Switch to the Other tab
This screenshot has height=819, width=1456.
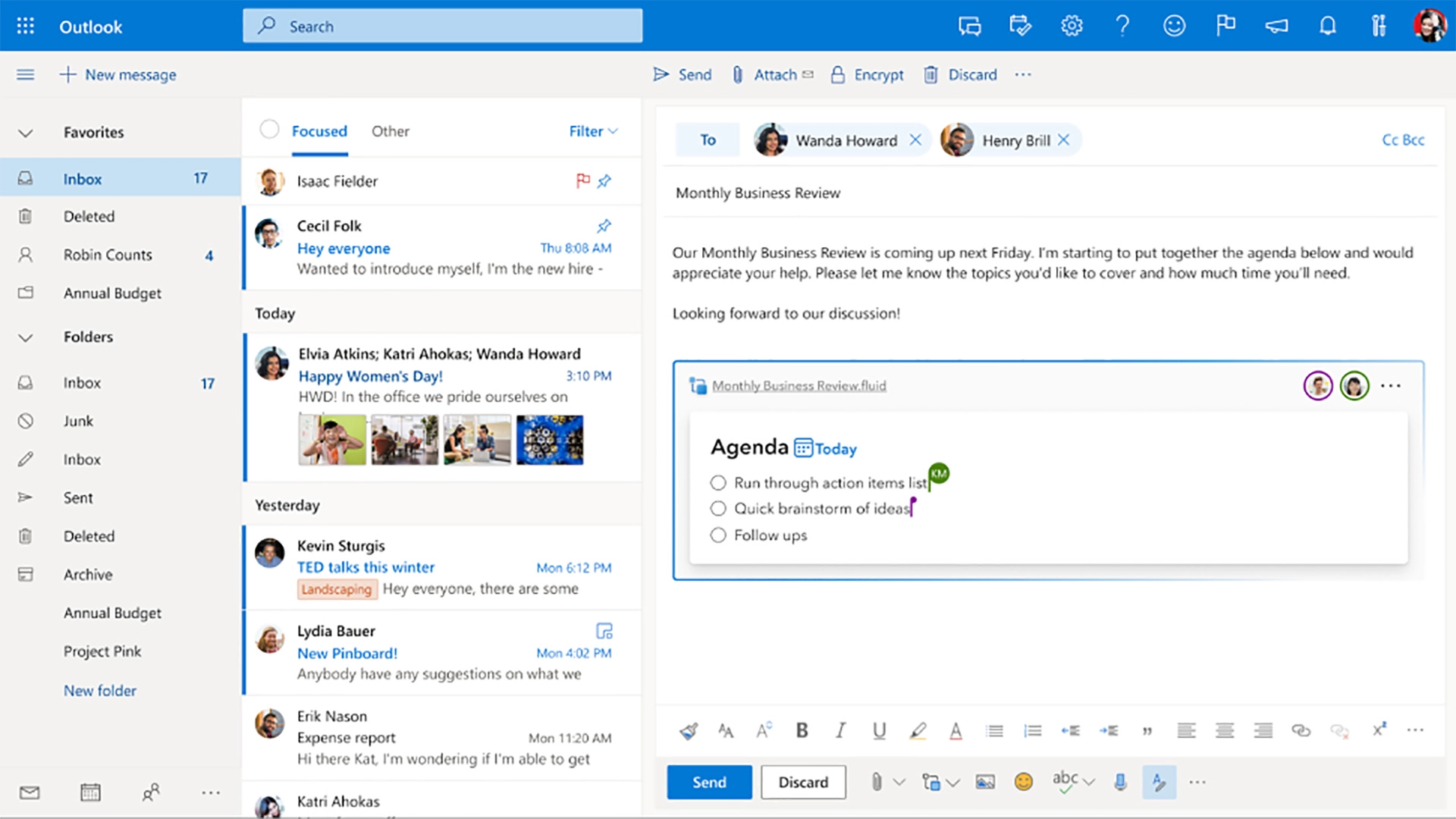tap(390, 131)
